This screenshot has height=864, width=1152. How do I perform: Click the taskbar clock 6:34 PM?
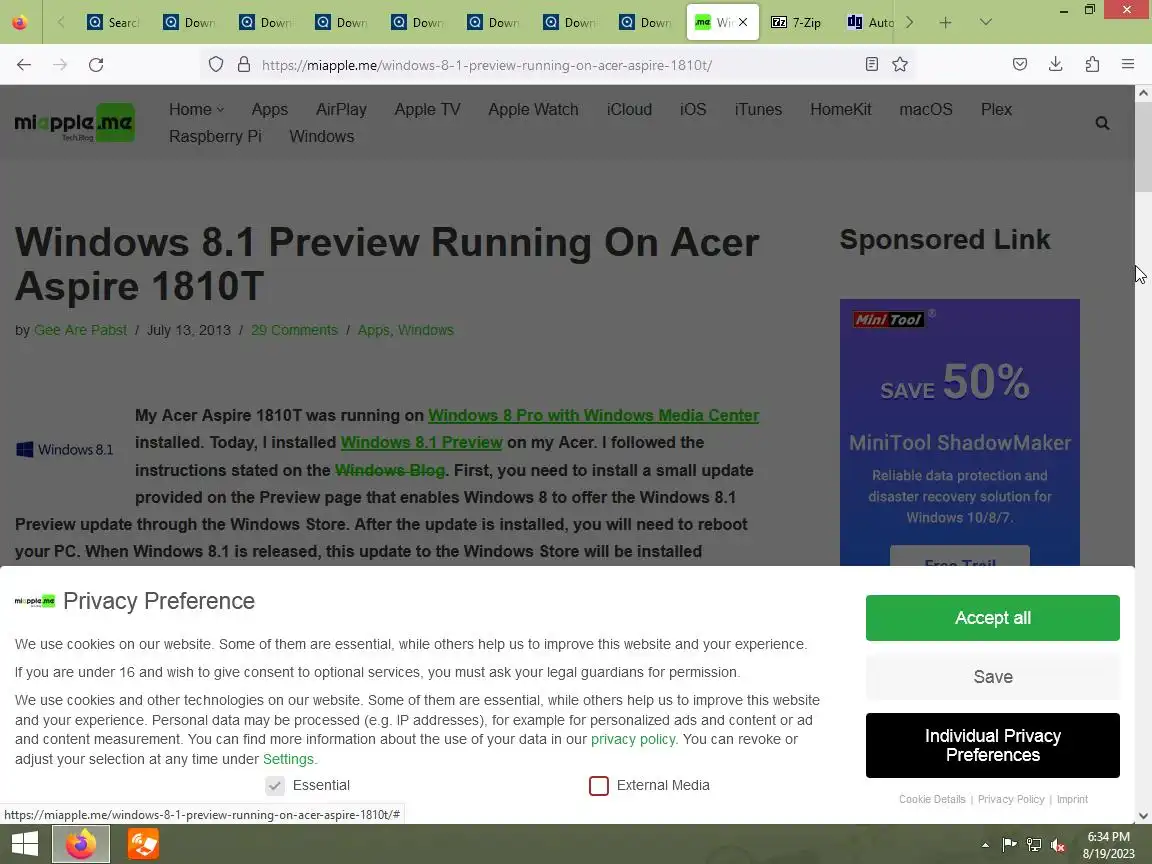[1108, 837]
